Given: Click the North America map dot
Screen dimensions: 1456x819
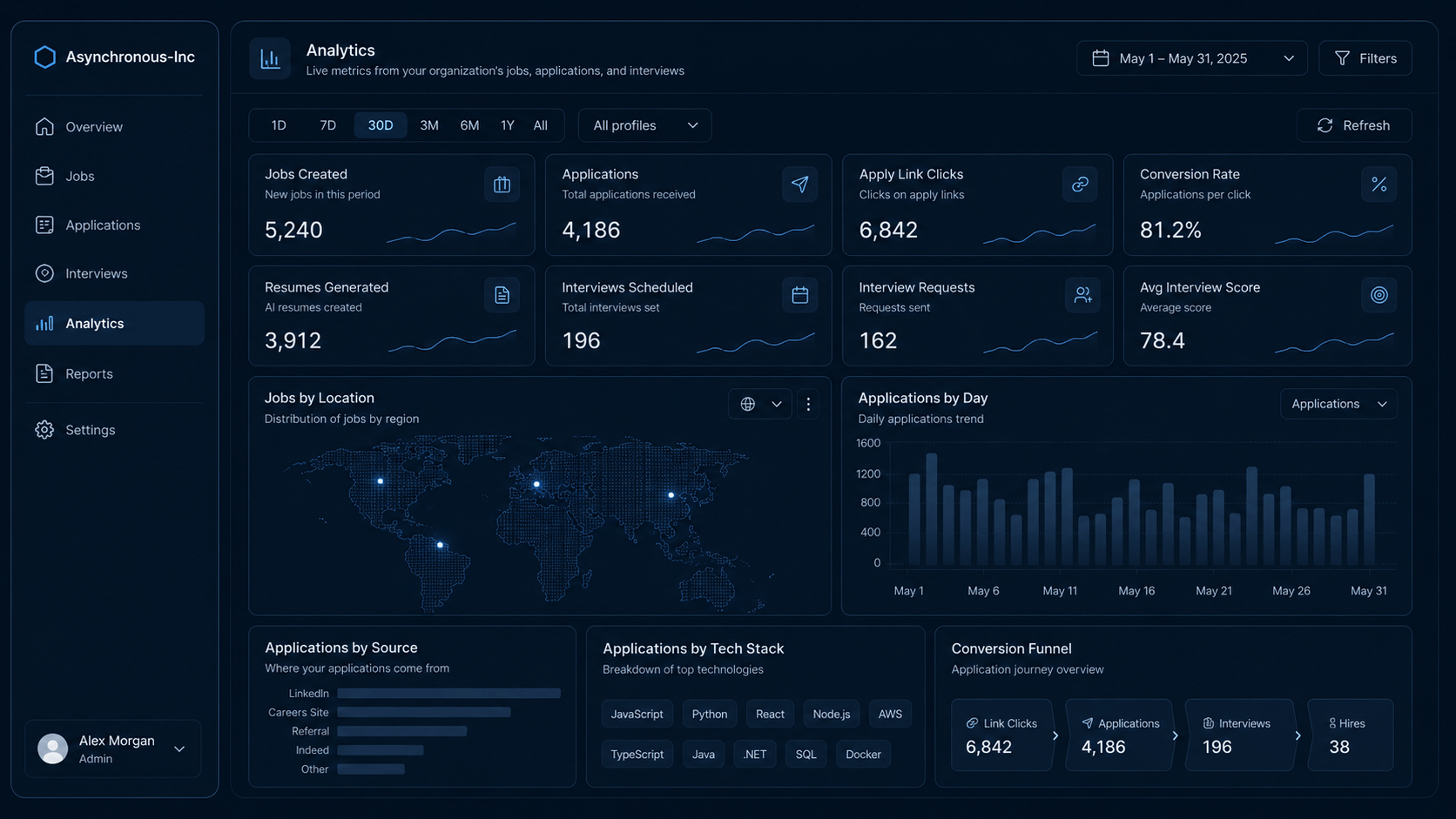Looking at the screenshot, I should (x=380, y=480).
